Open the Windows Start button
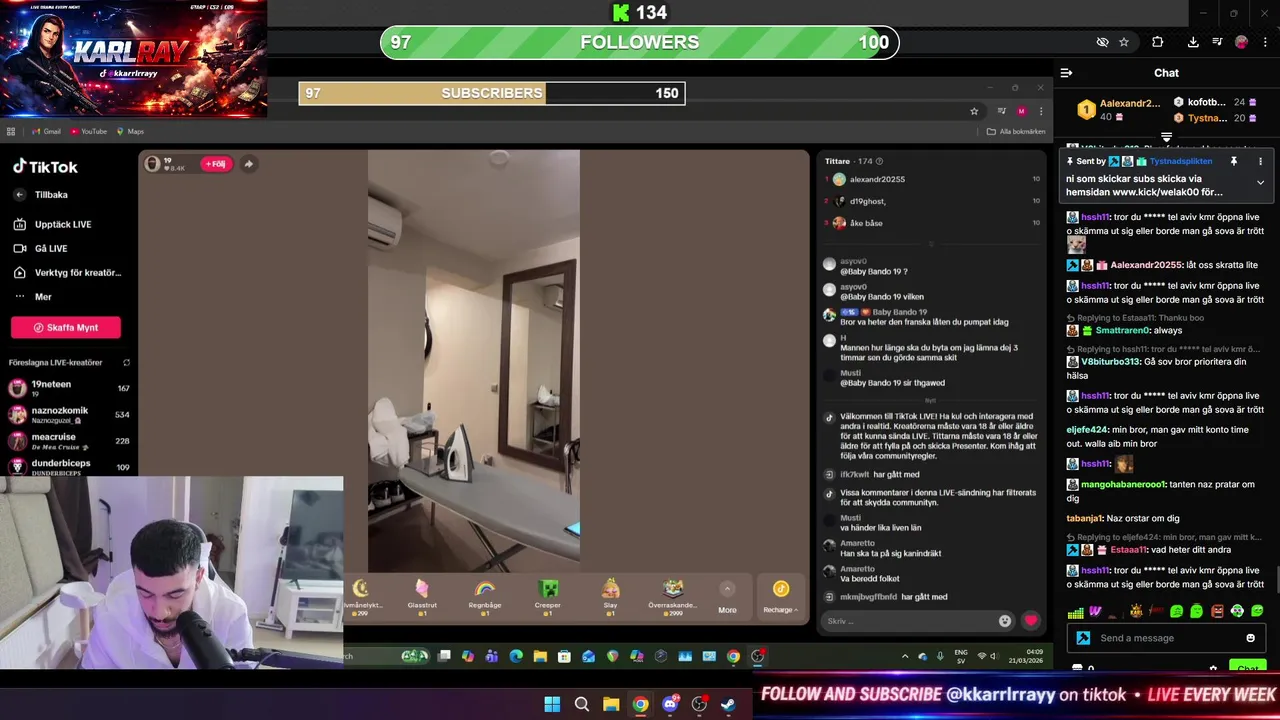This screenshot has height=720, width=1280. coord(552,704)
